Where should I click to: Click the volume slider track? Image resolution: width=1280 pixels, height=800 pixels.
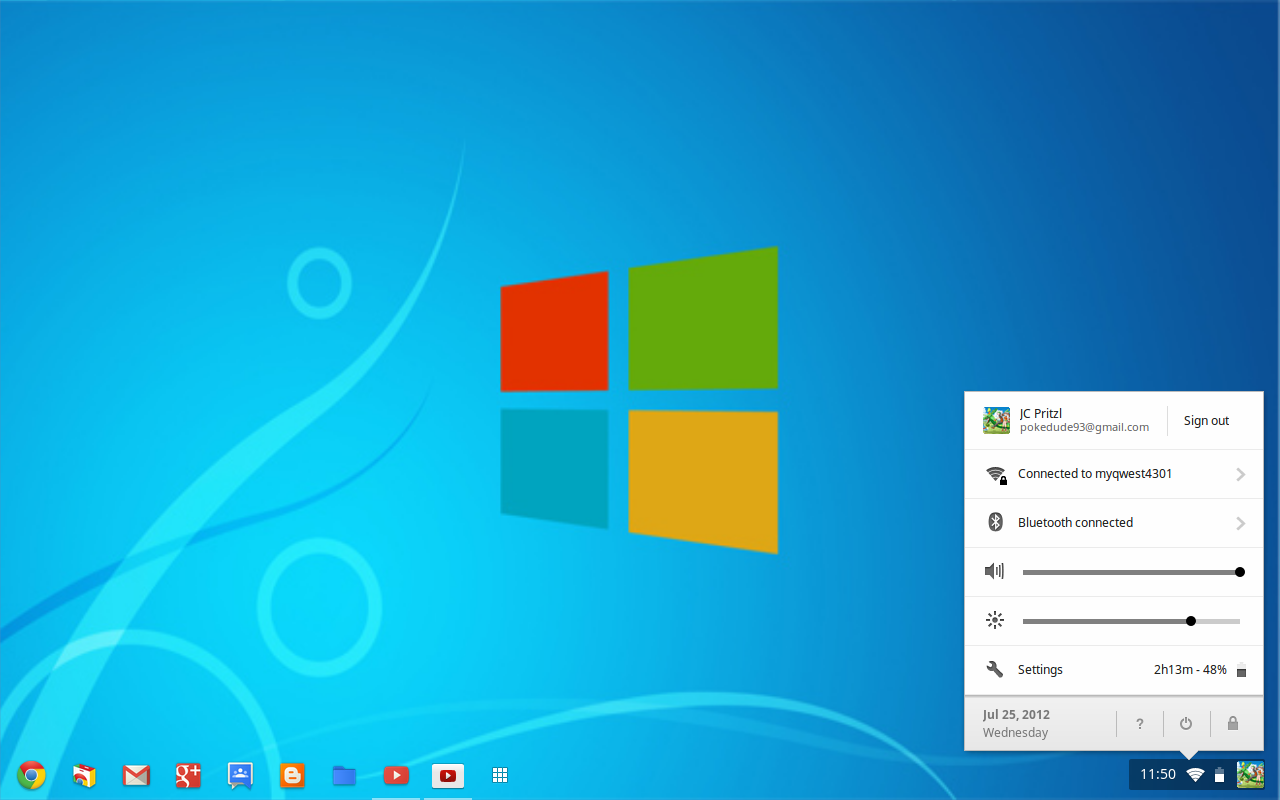pos(1131,572)
